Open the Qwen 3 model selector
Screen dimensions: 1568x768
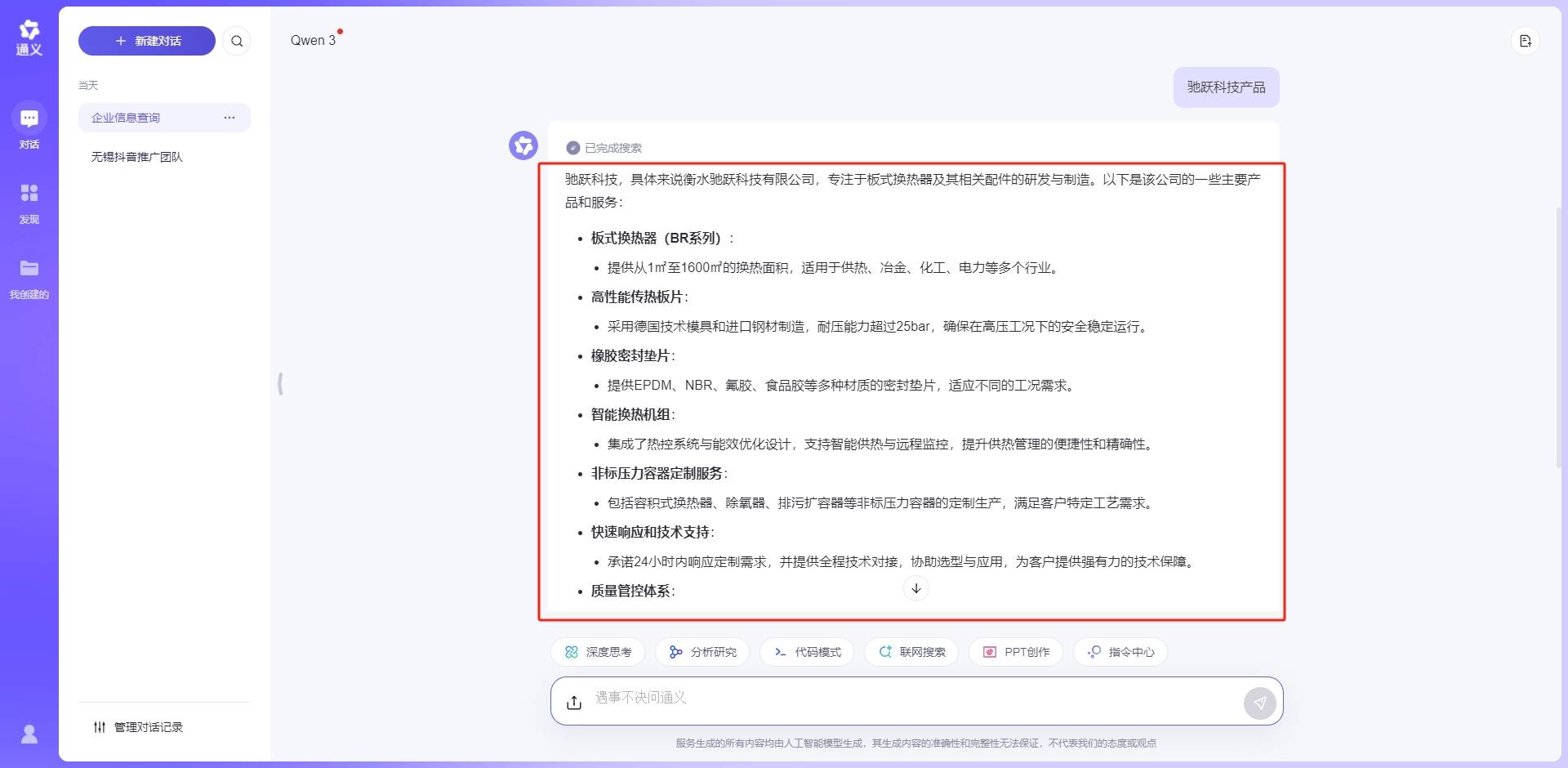314,40
